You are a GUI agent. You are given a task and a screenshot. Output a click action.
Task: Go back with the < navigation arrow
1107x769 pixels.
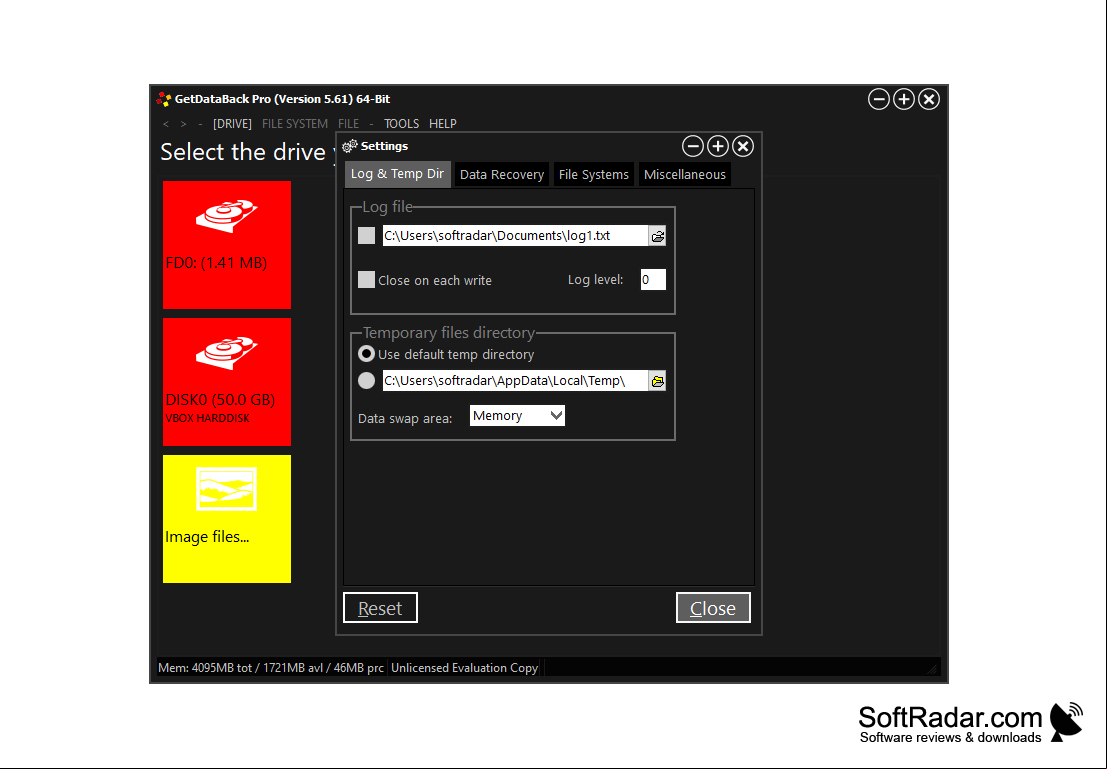[166, 124]
